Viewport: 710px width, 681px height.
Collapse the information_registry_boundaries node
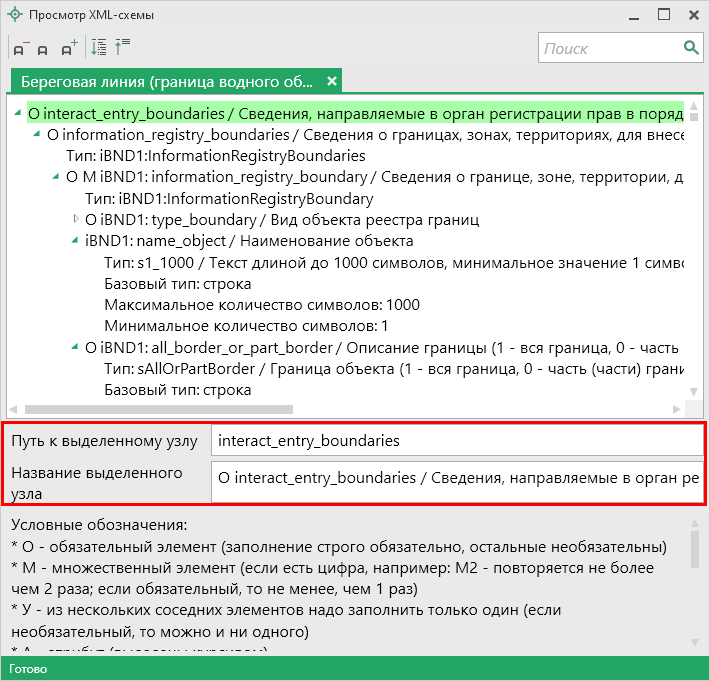point(38,135)
